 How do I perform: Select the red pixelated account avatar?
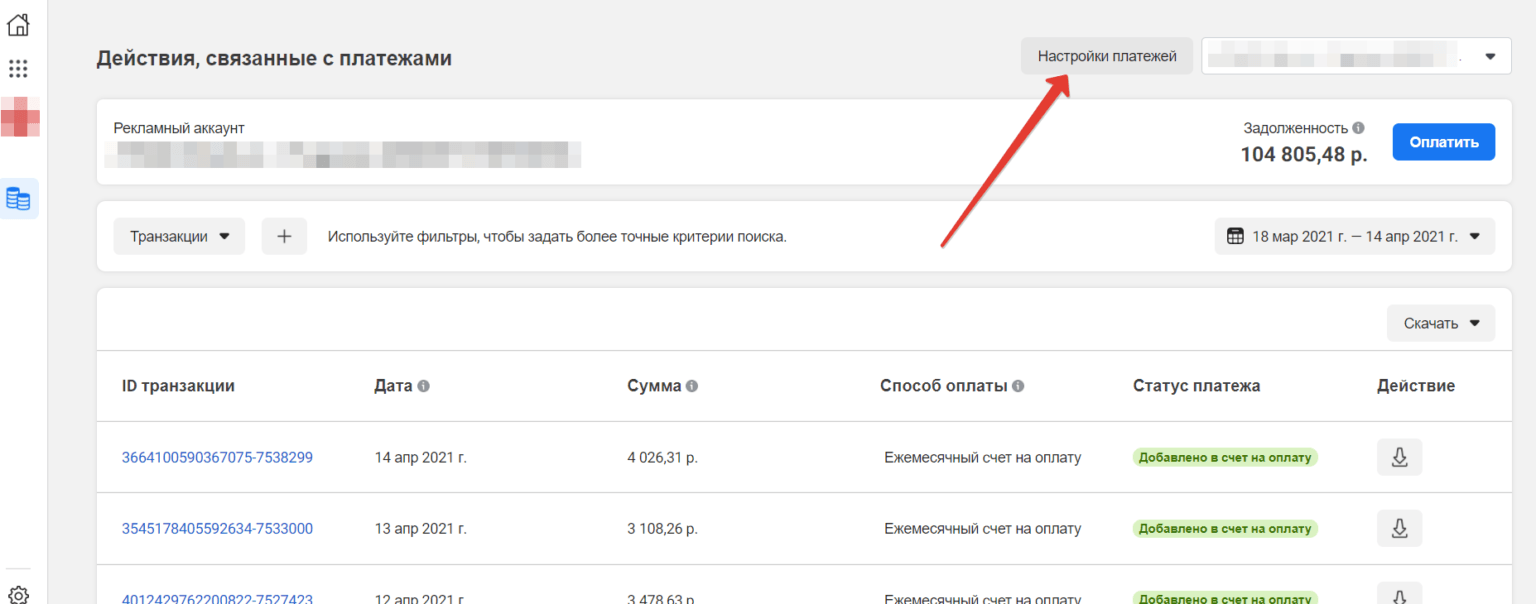pyautogui.click(x=19, y=117)
